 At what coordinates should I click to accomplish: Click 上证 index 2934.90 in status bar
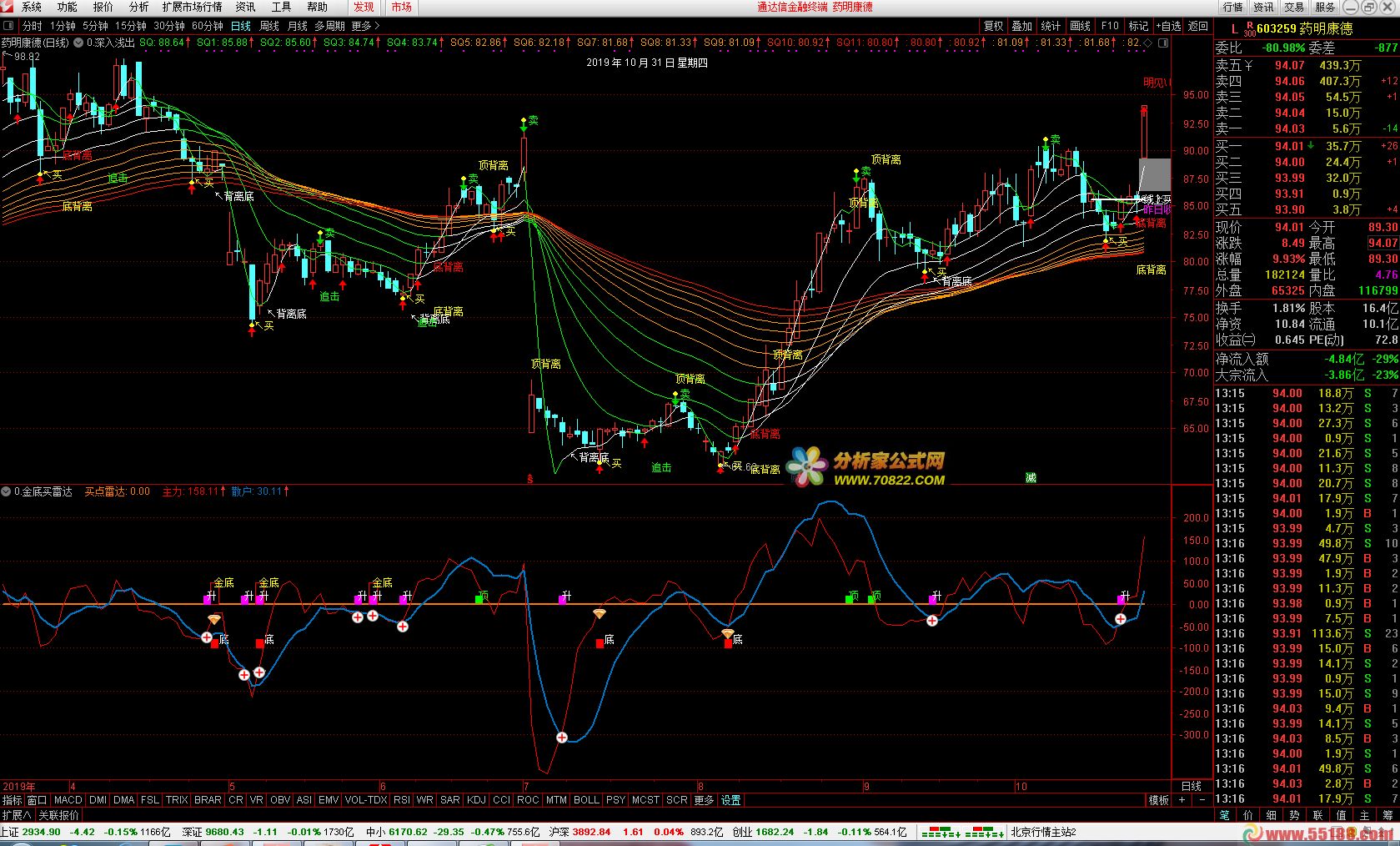click(x=31, y=832)
